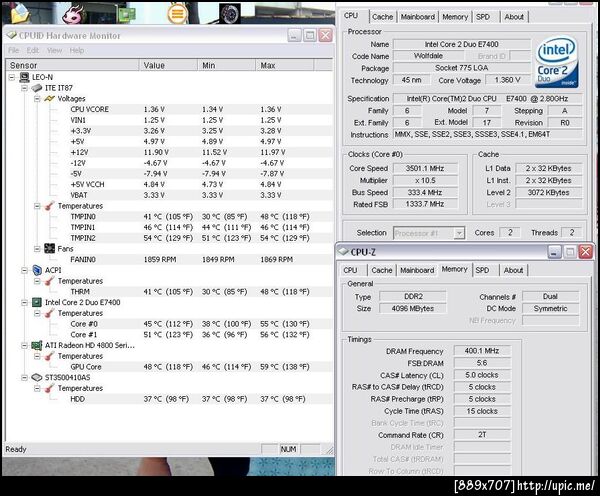Switch to CPU tab in lower CPU-Z window

click(x=350, y=270)
